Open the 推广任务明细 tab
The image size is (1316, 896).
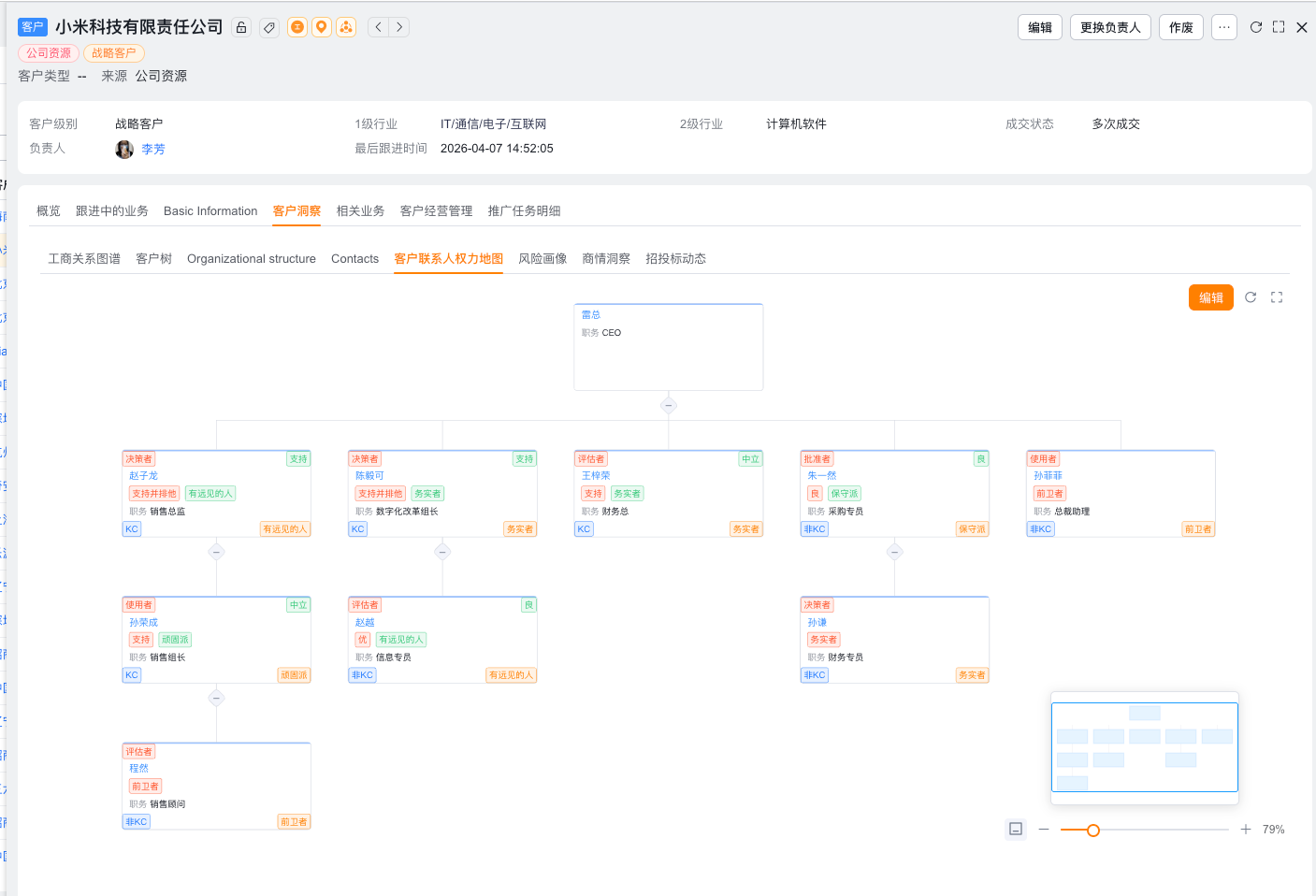click(525, 211)
